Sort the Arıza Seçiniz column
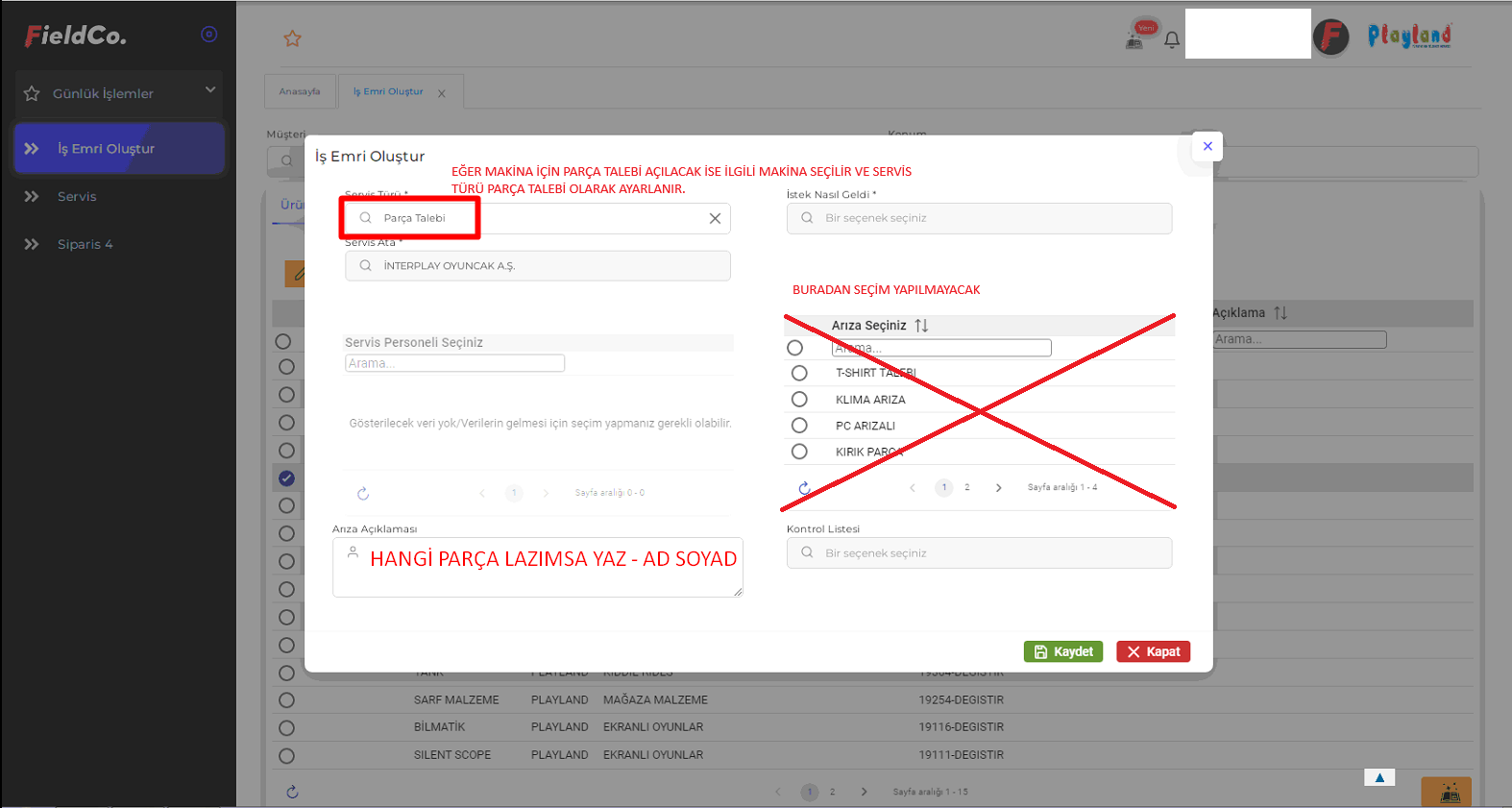1512x808 pixels. [921, 326]
